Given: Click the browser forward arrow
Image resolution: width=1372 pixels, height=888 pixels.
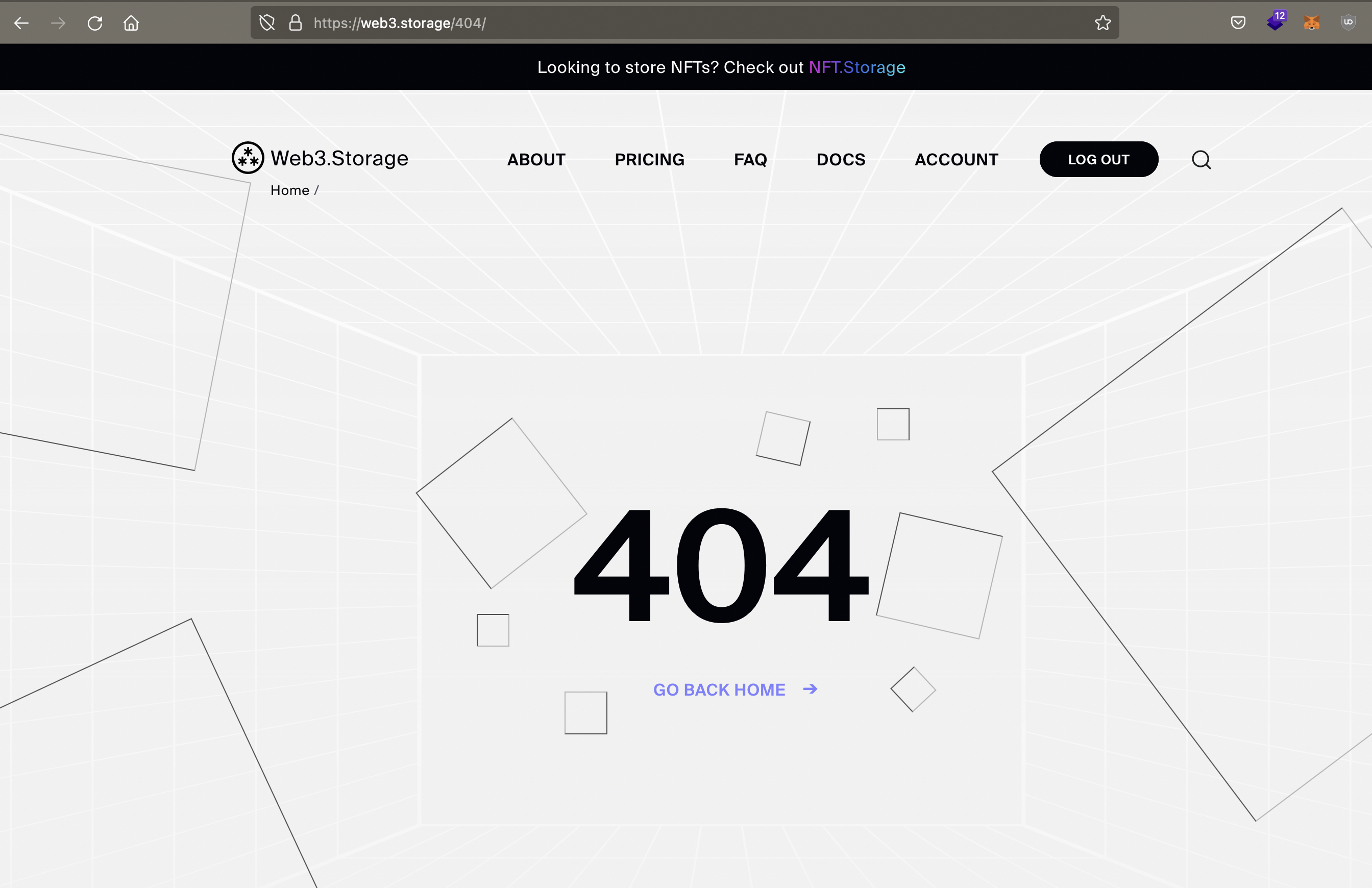Looking at the screenshot, I should pyautogui.click(x=58, y=23).
